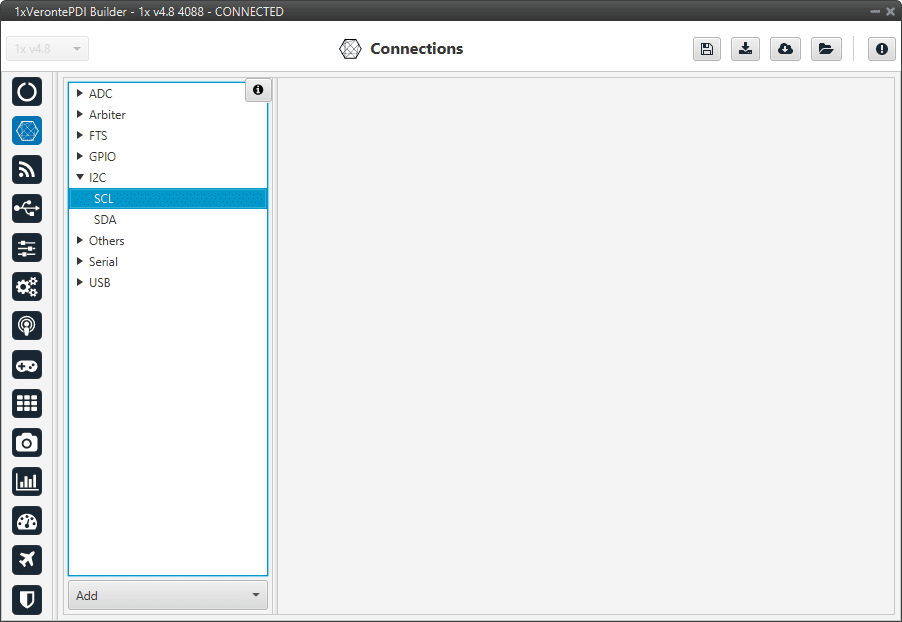Open the gauge dashboard sidebar icon
Viewport: 902px width, 622px height.
pos(27,521)
